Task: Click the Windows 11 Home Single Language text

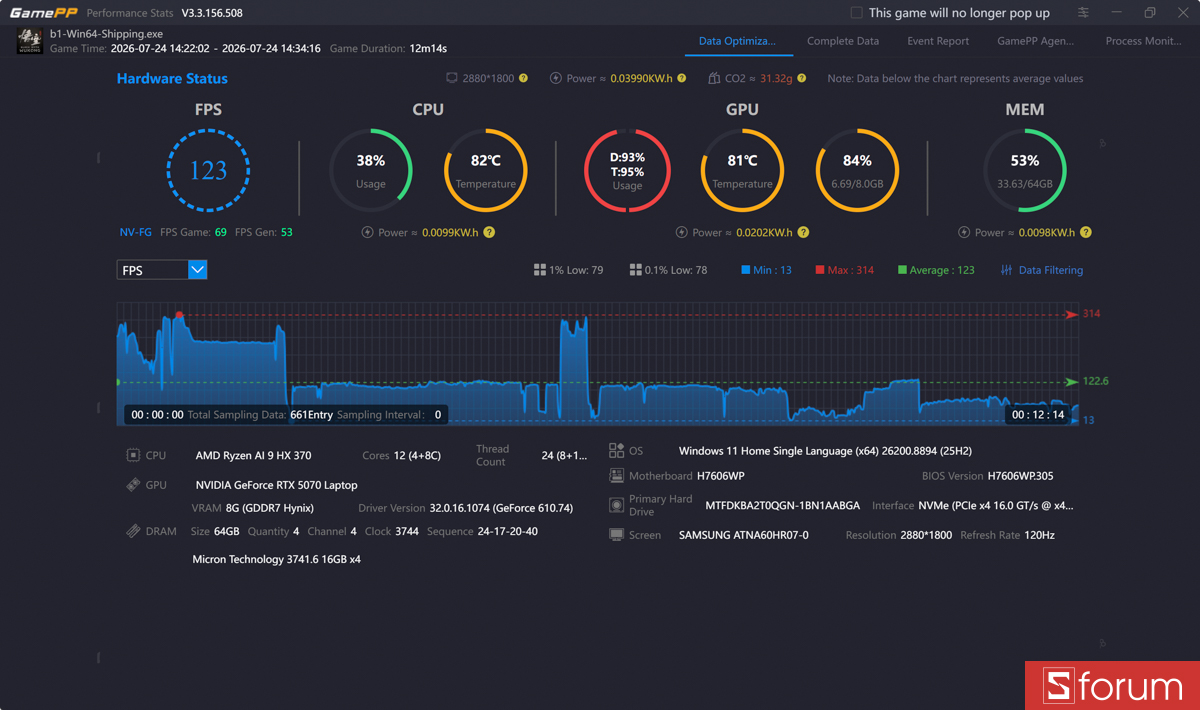Action: coord(826,451)
